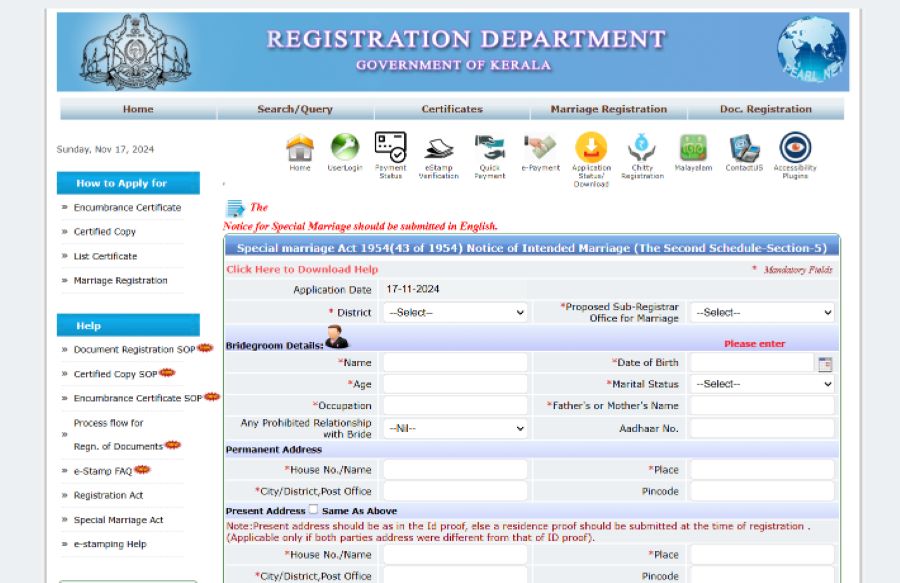
Task: Click the Quick Payment icon
Action: pos(490,147)
